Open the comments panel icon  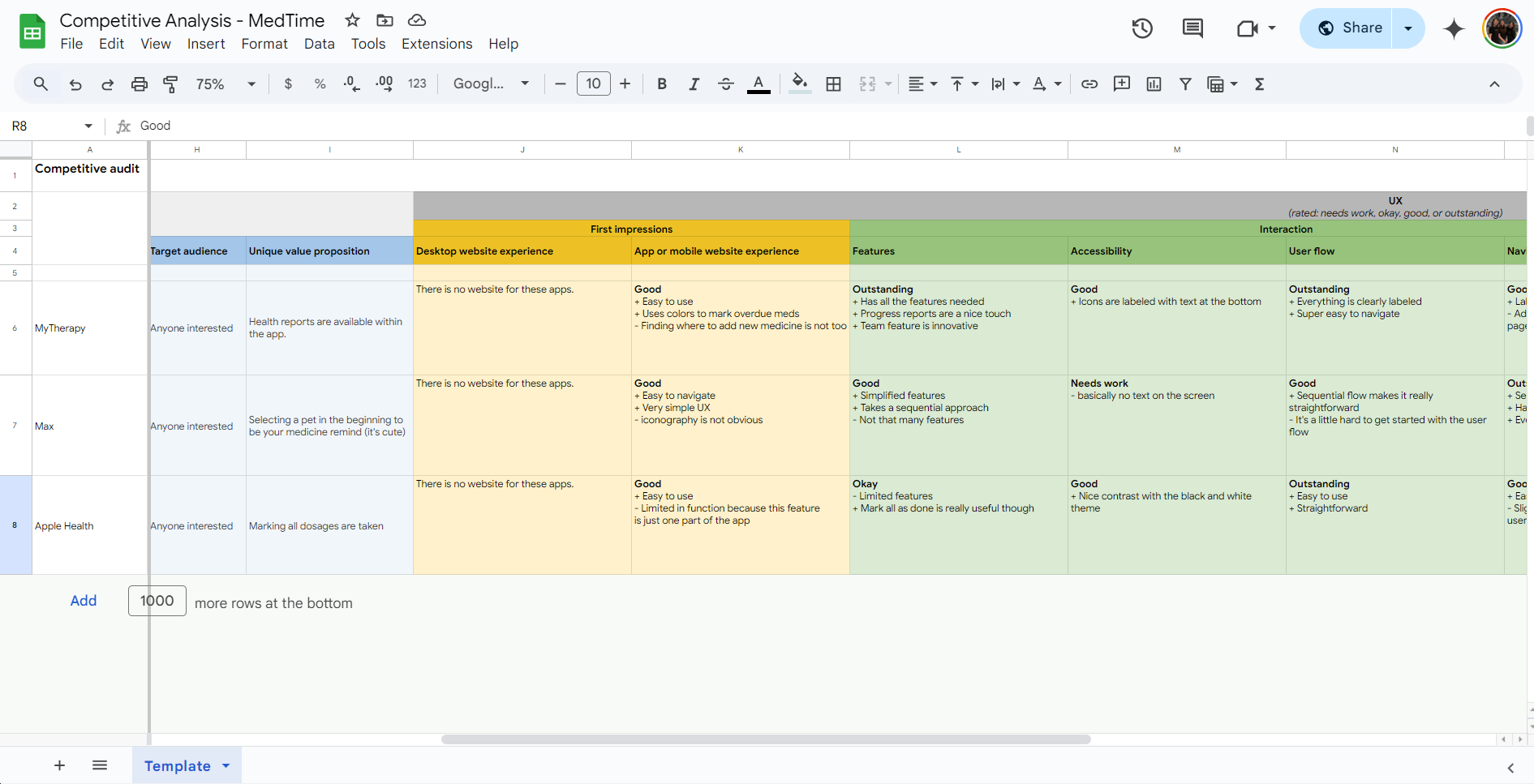tap(1192, 28)
